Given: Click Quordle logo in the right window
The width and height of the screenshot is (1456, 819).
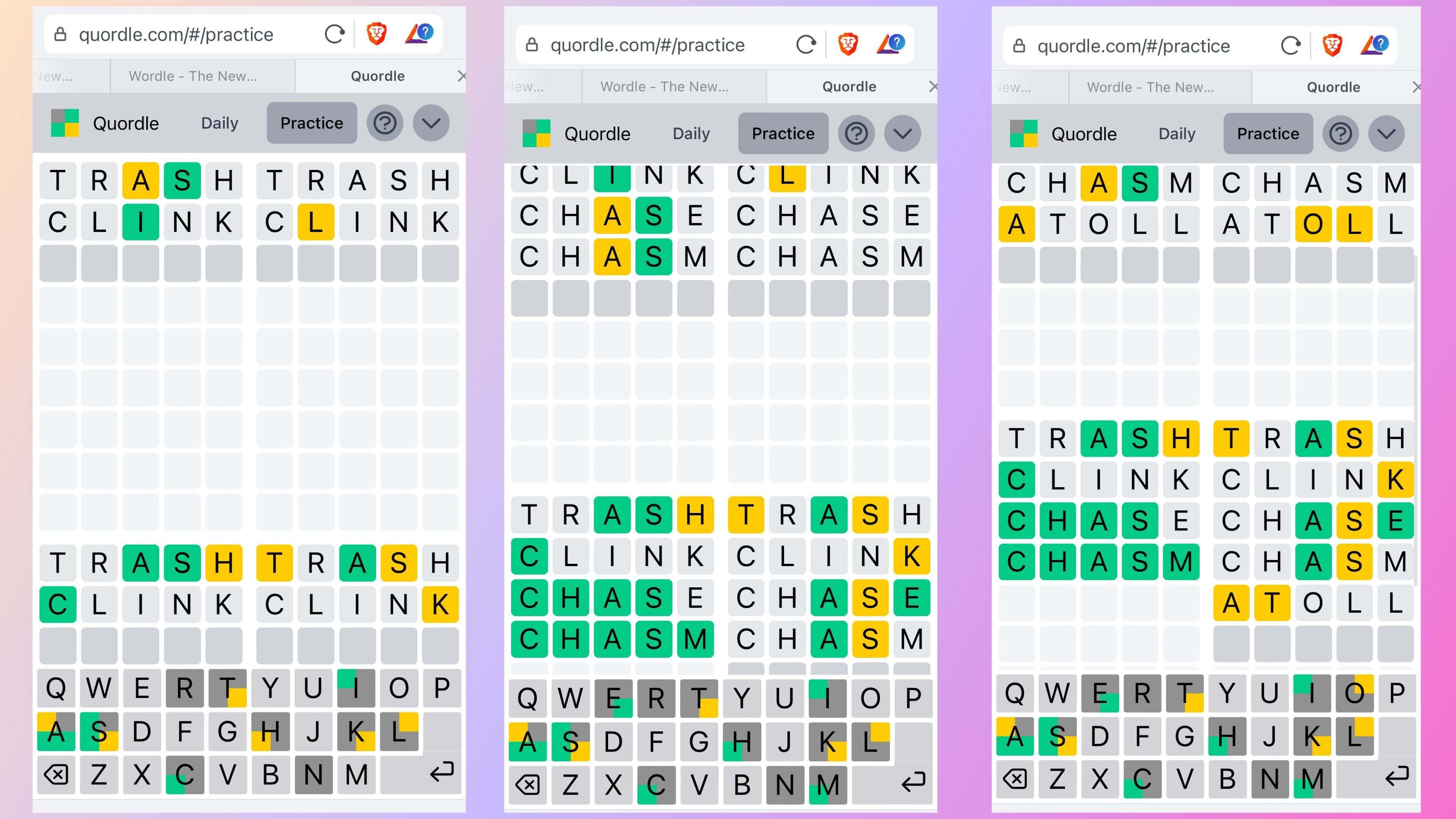Looking at the screenshot, I should coord(1023,133).
